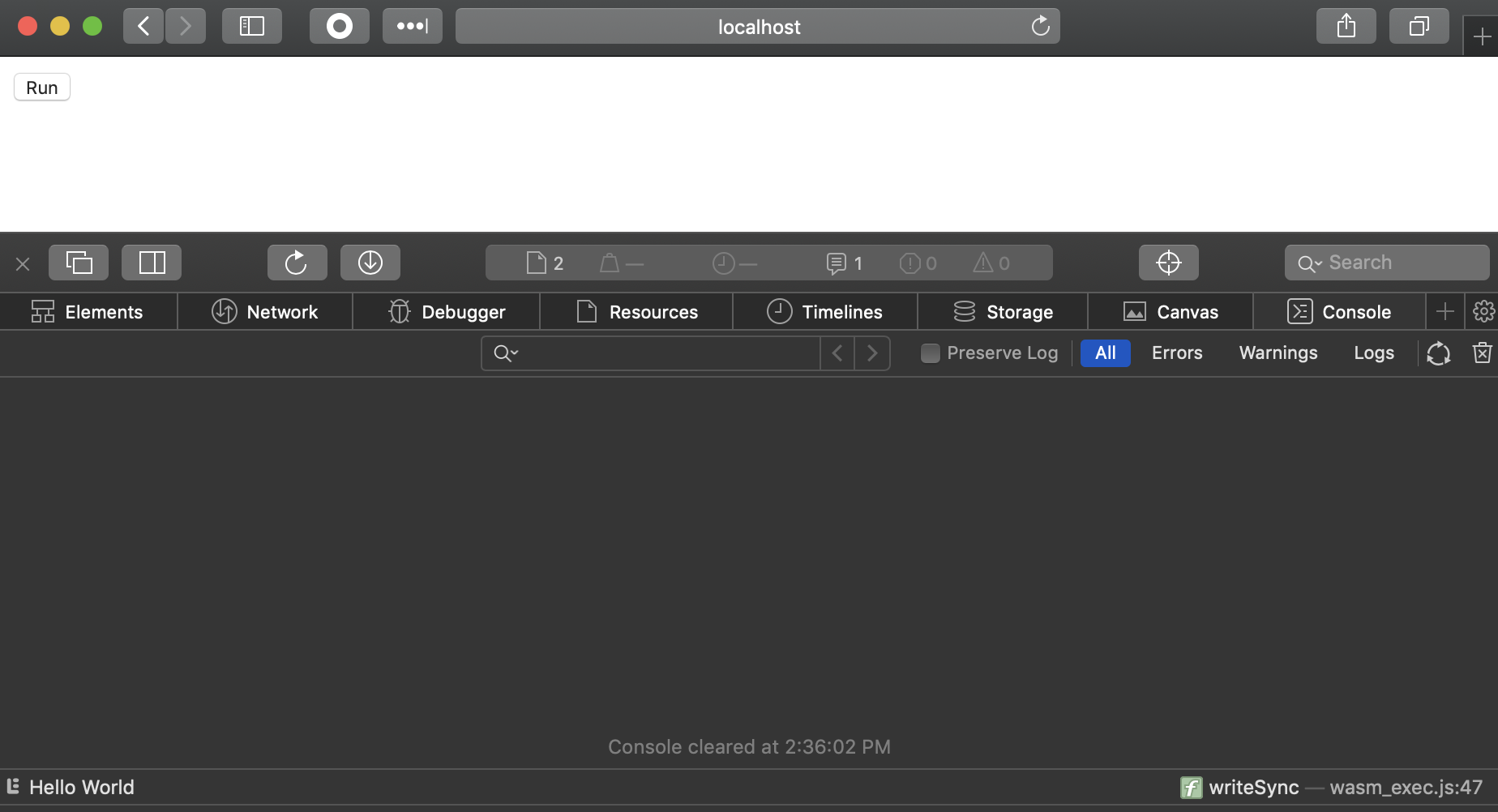The width and height of the screenshot is (1498, 812).
Task: Go forward using Safari forward arrow
Action: [x=186, y=26]
